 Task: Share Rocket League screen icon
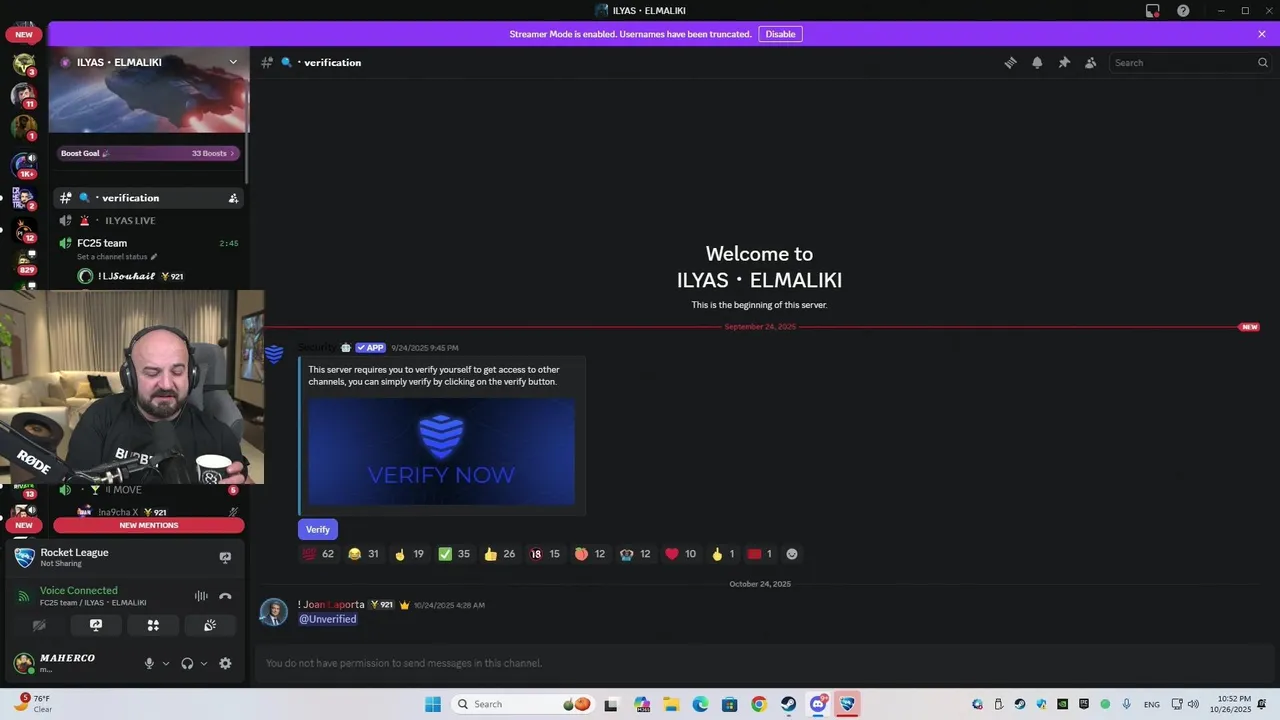[x=225, y=557]
